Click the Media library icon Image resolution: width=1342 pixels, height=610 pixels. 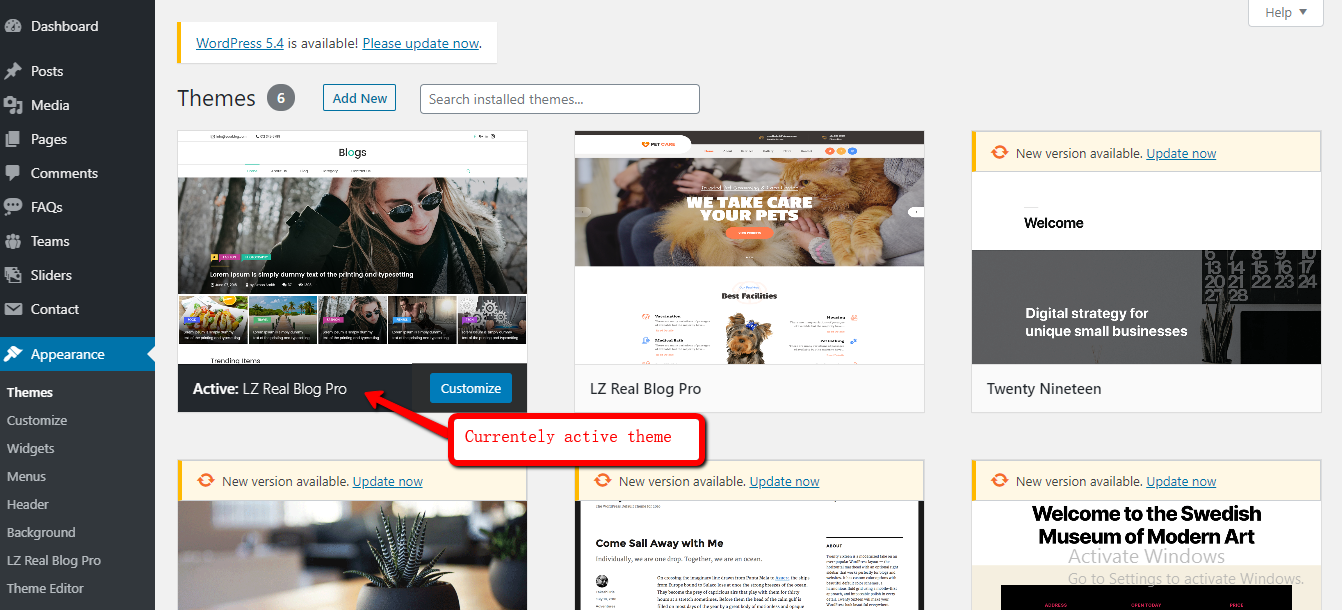tap(13, 105)
